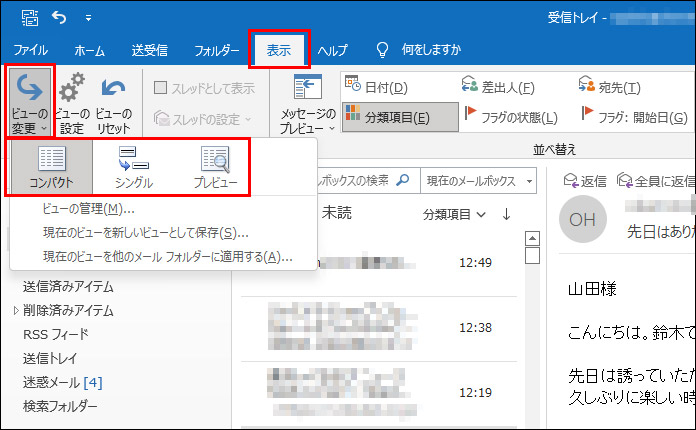
Task: Click ビューのリセット (Reset View) icon
Action: coord(113,102)
